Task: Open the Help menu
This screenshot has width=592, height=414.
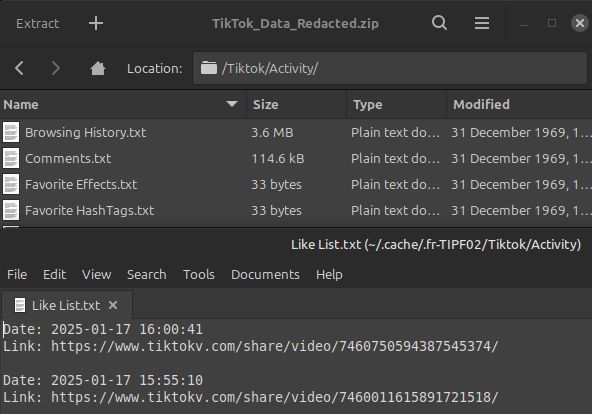Action: click(x=329, y=274)
